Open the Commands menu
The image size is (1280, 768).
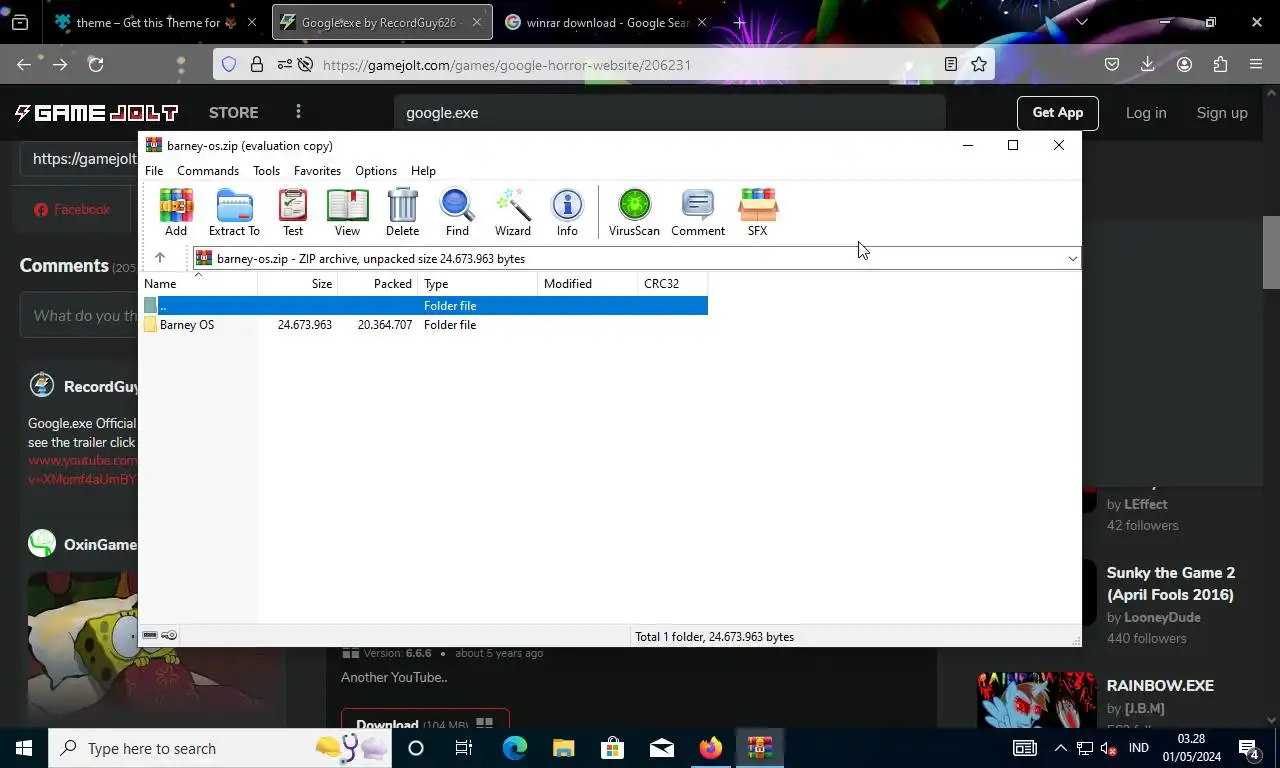(x=208, y=171)
